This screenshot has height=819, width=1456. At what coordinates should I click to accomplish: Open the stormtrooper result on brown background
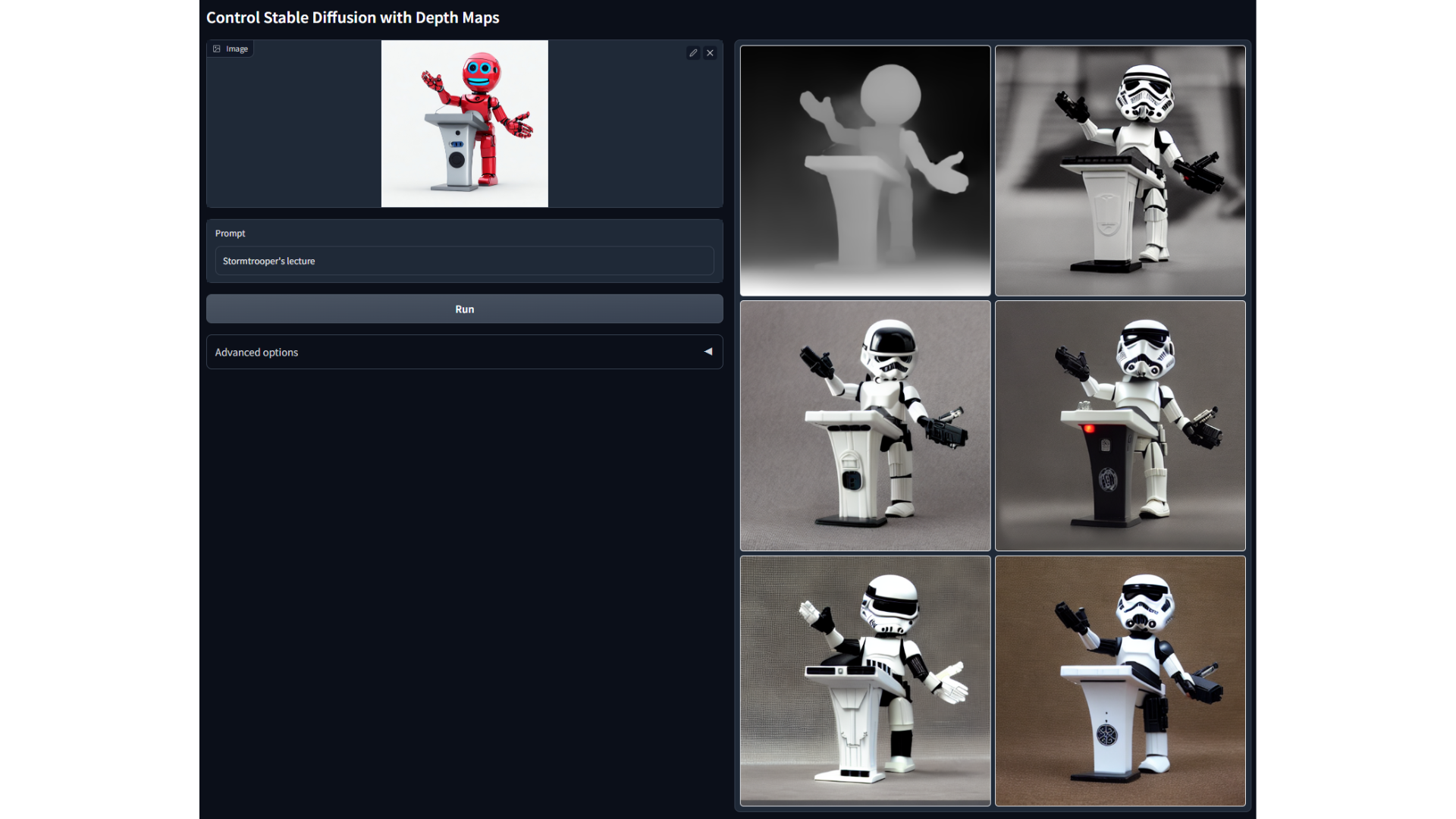[1120, 680]
